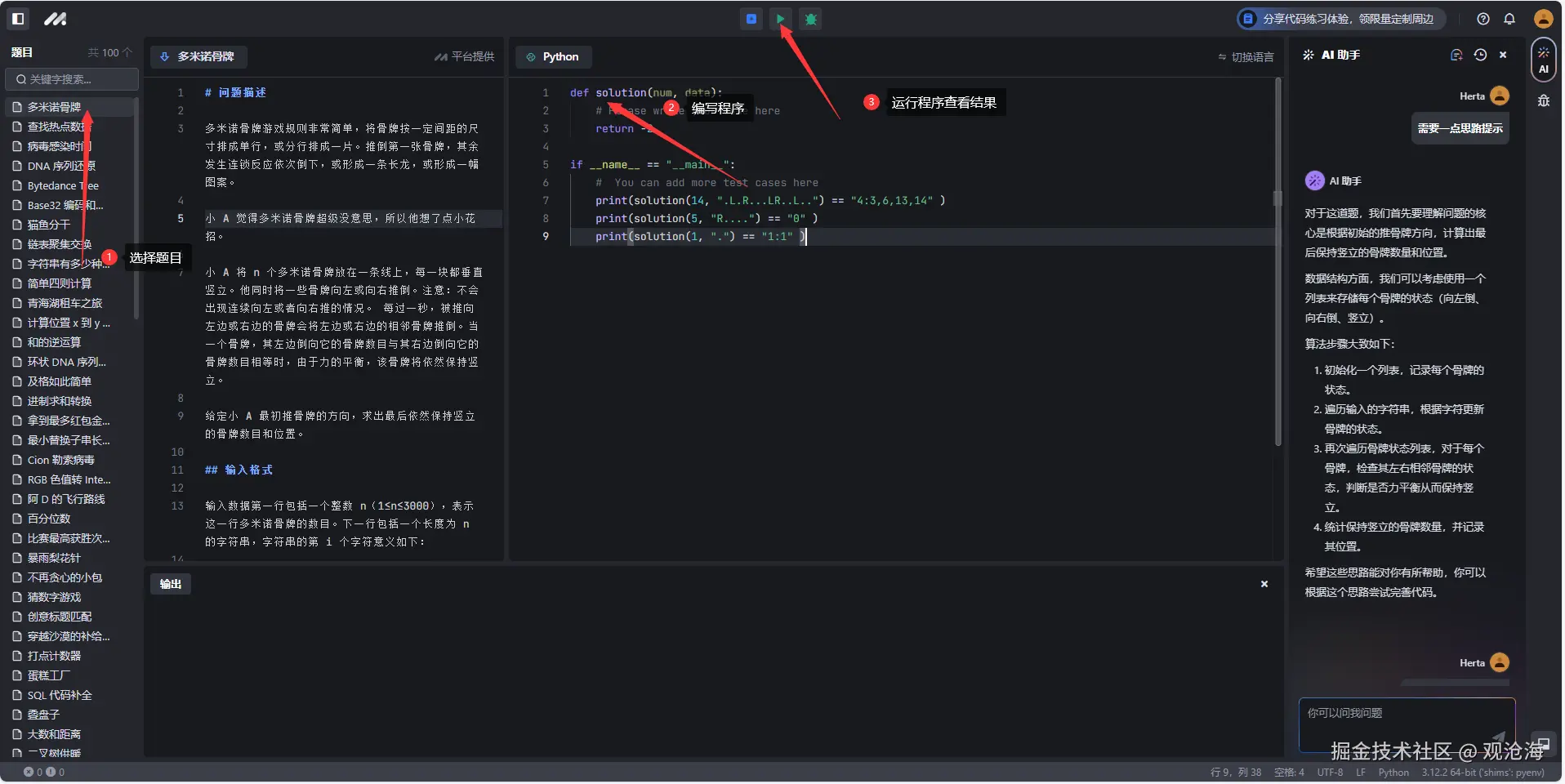Change file encoding via UTF-8 in the status bar
The height and width of the screenshot is (784, 1565).
point(1330,773)
